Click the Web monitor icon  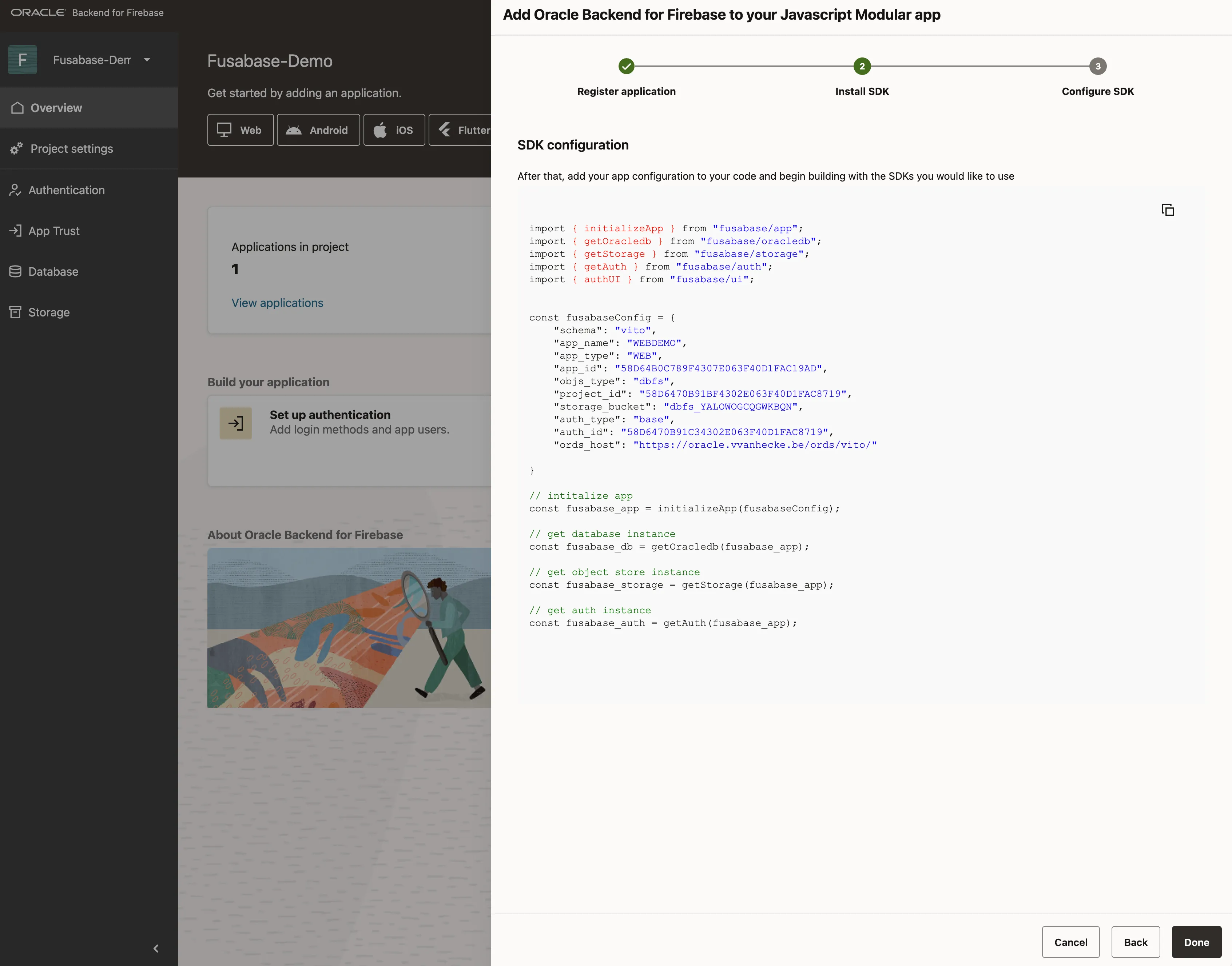(x=224, y=130)
